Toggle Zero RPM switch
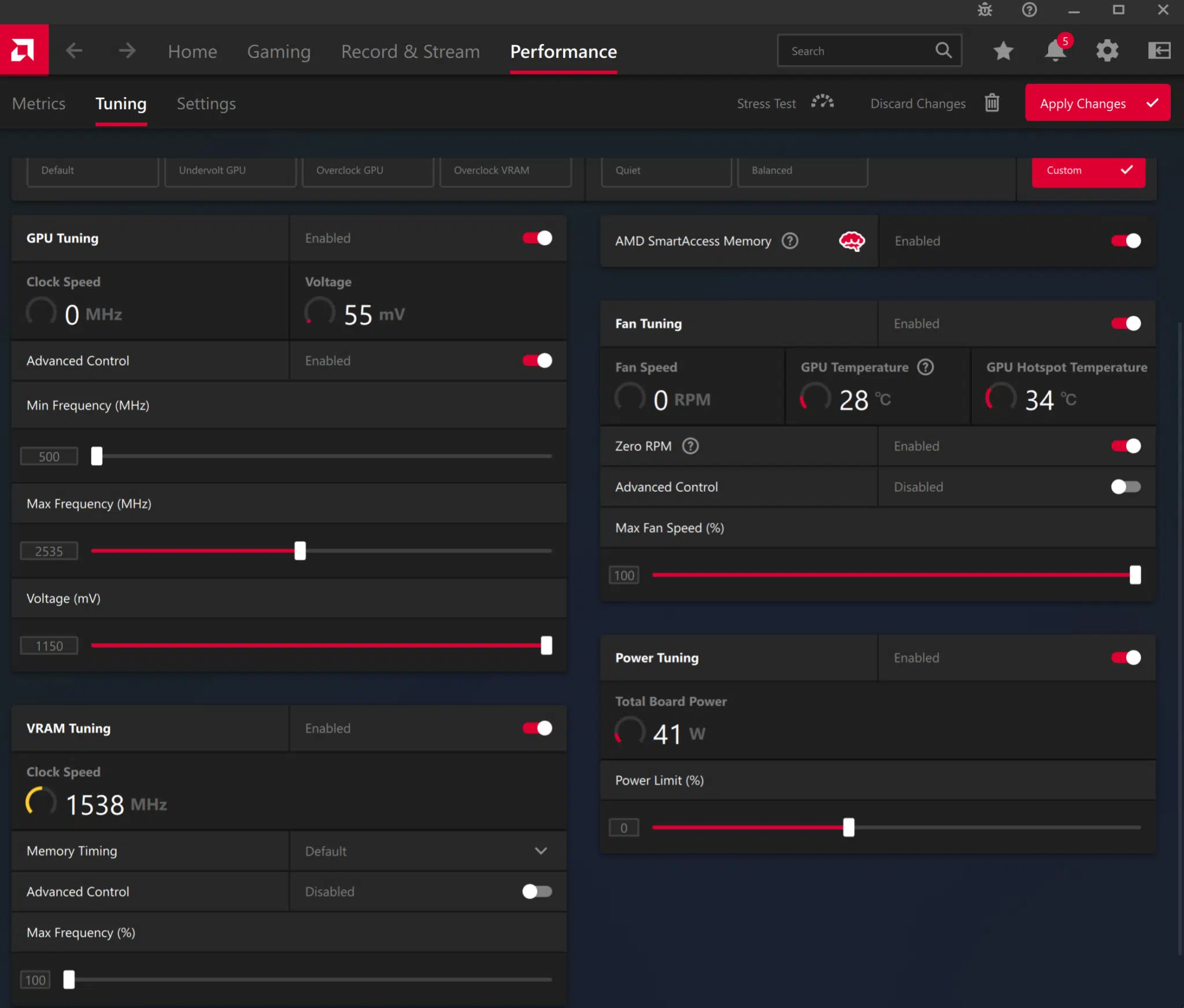 pos(1126,446)
